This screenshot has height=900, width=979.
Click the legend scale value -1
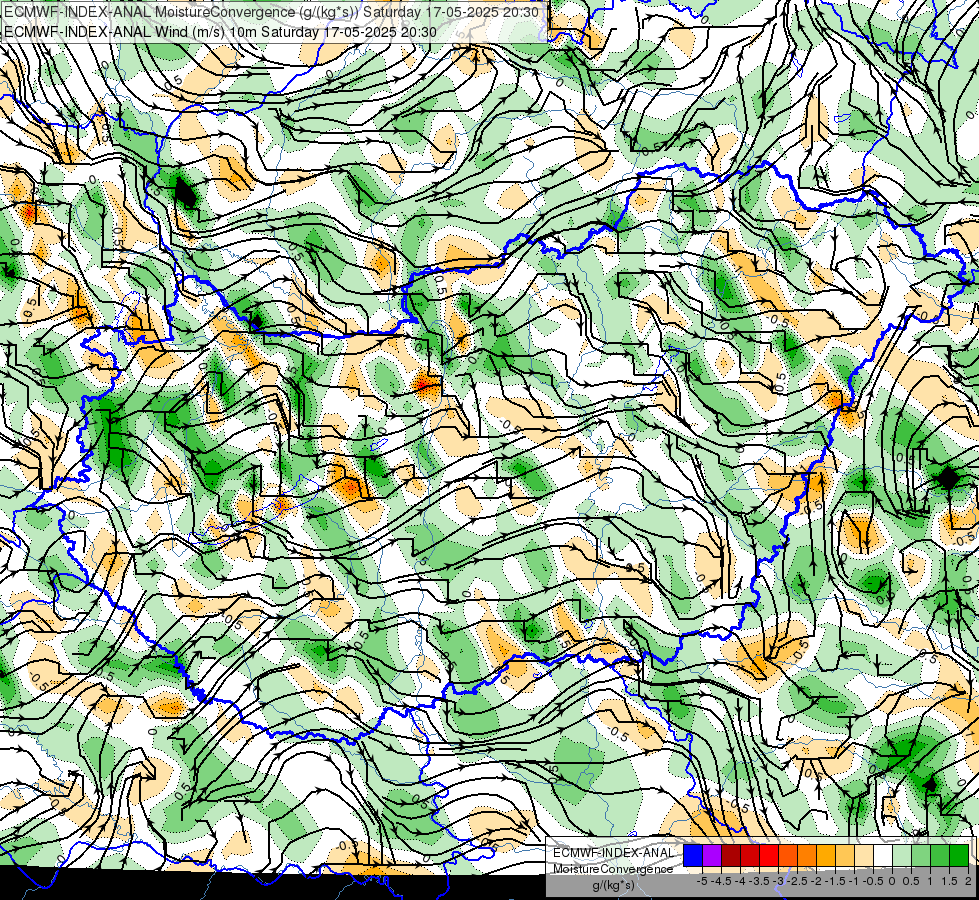pos(855,881)
